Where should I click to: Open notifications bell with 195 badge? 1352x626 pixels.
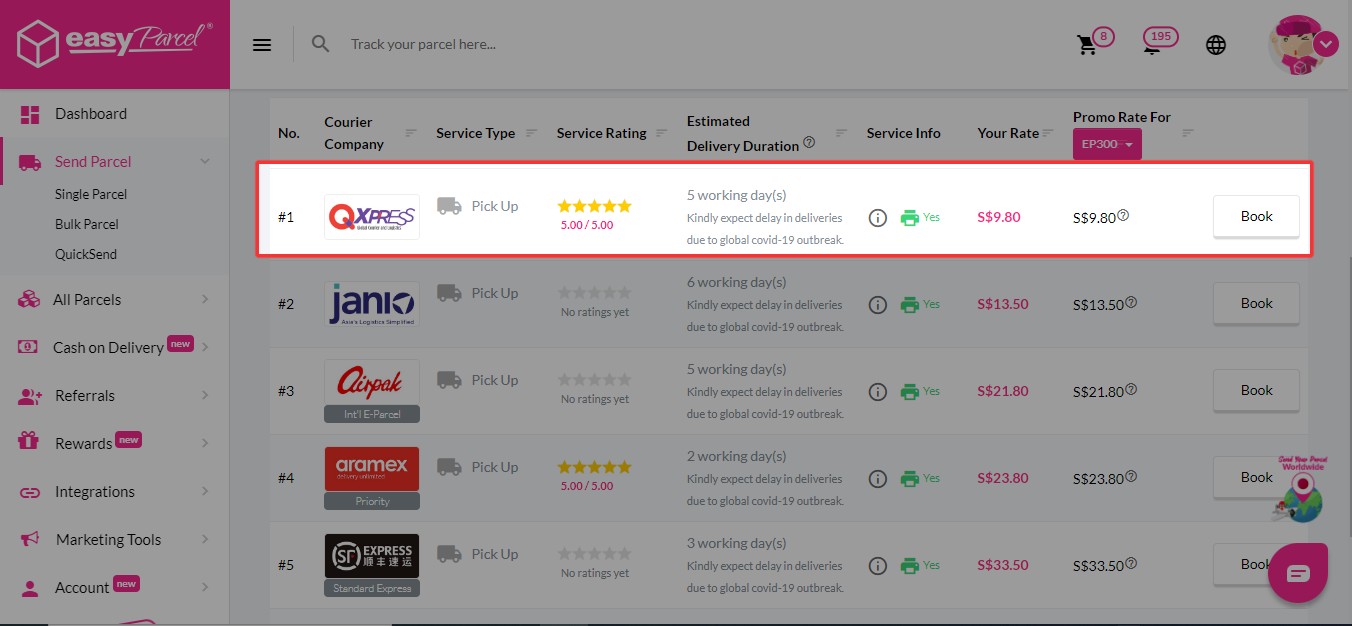(x=1153, y=46)
